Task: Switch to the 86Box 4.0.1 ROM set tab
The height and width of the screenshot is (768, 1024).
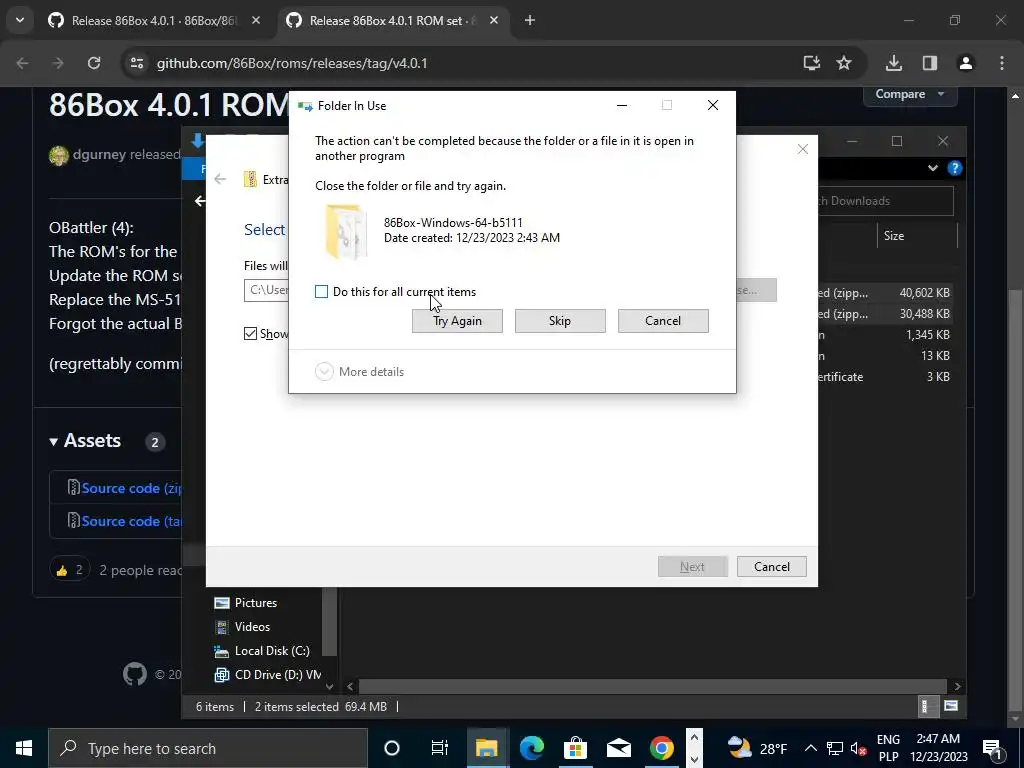Action: (x=393, y=20)
